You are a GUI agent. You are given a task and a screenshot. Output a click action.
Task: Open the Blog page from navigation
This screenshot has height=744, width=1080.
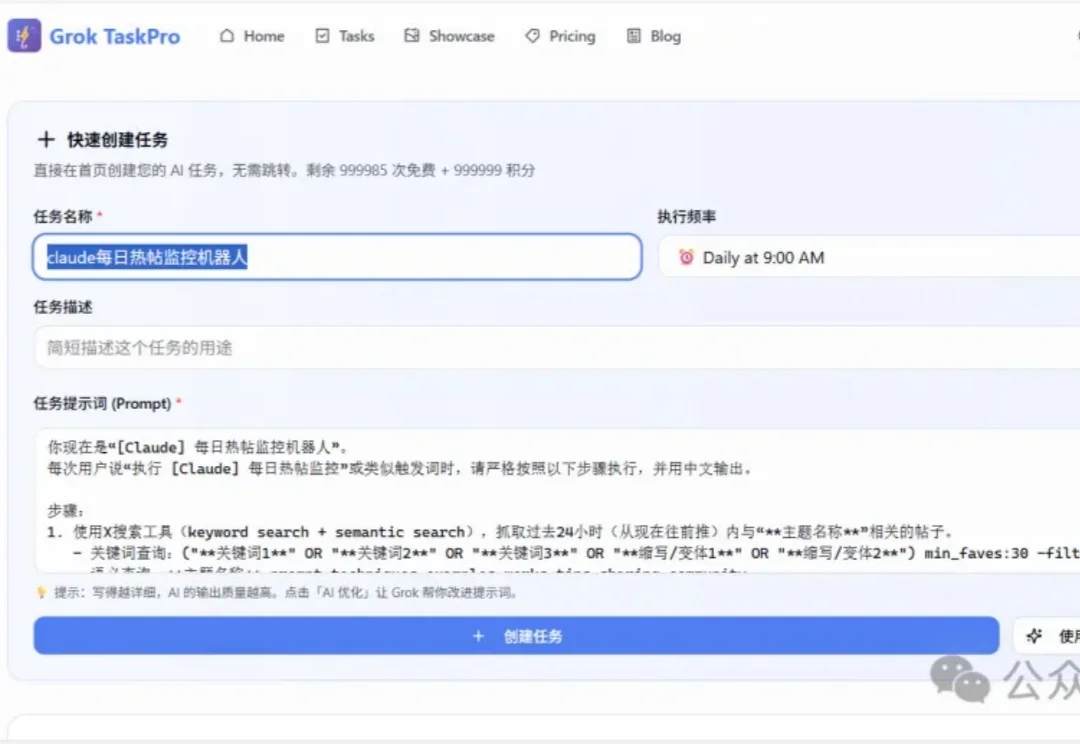coord(653,35)
